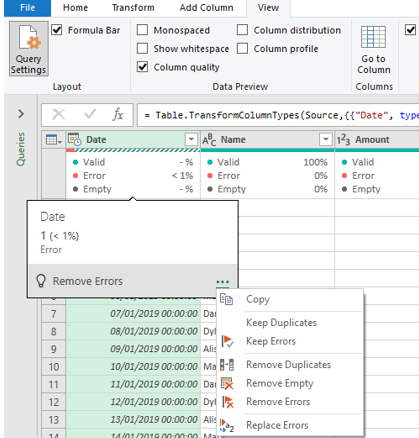Enable the Monospaced checkbox

click(x=142, y=30)
